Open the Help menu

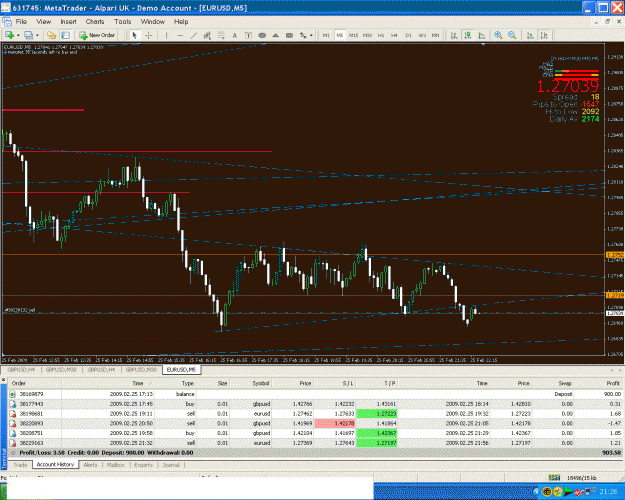(x=181, y=22)
